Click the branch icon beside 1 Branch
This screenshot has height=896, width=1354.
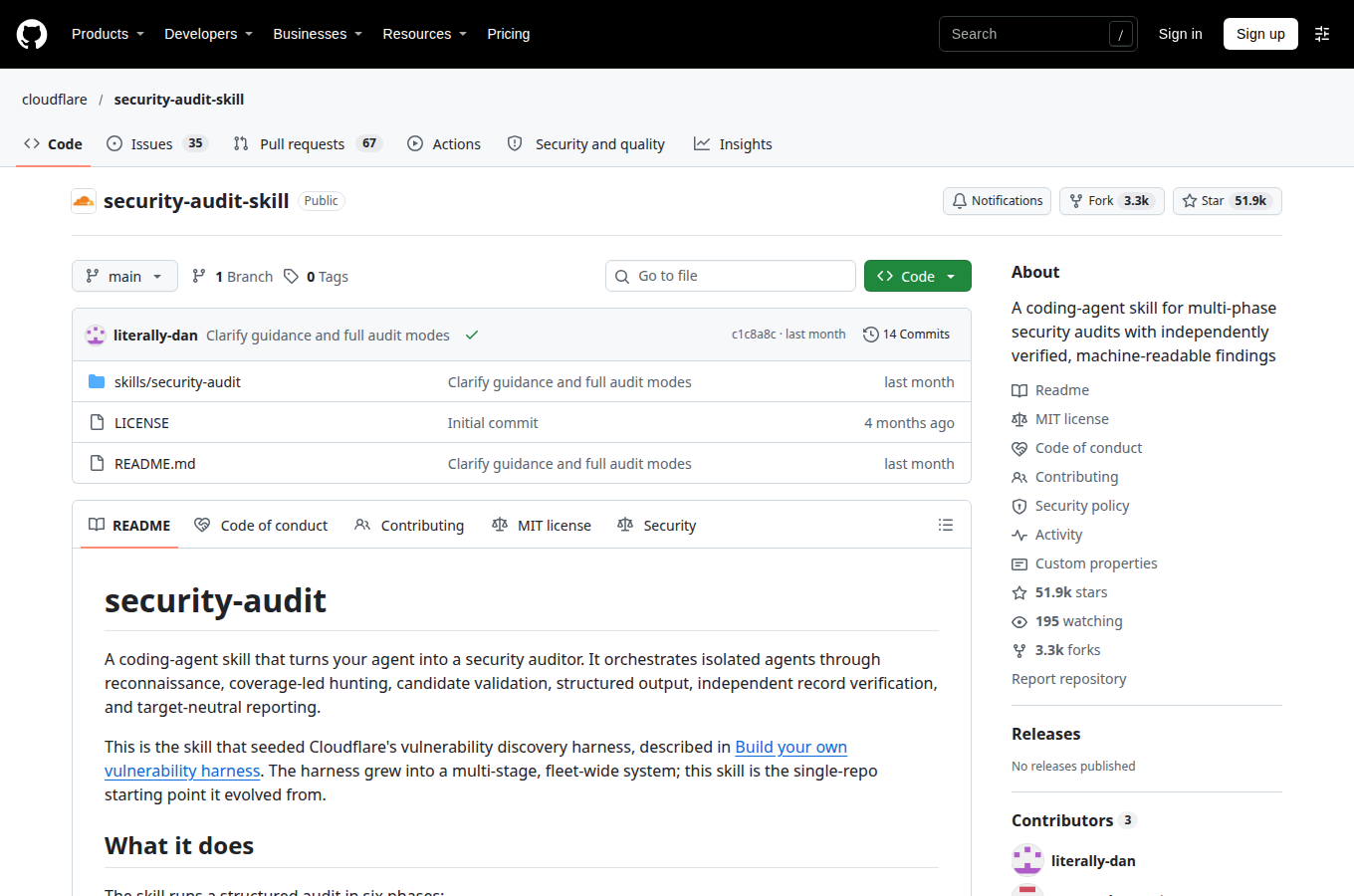click(199, 277)
